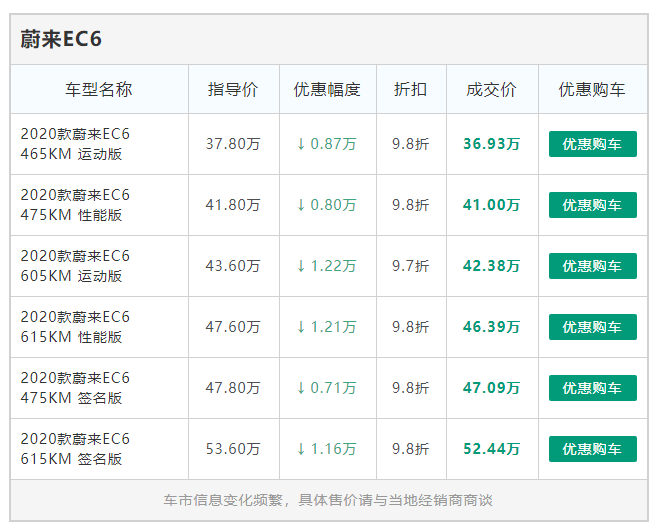Click guide price 47.60万
The width and height of the screenshot is (660, 532).
[x=233, y=327]
